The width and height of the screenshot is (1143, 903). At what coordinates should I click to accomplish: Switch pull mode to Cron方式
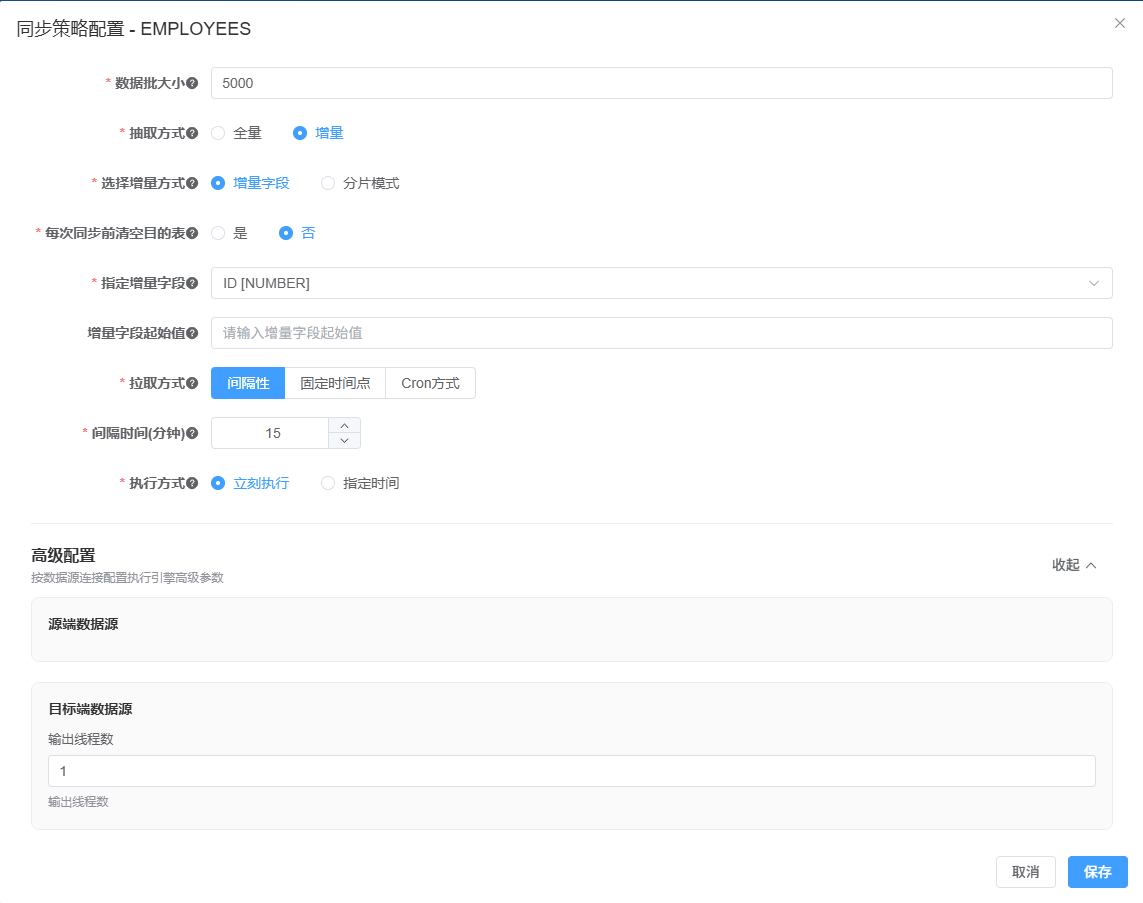coord(430,383)
